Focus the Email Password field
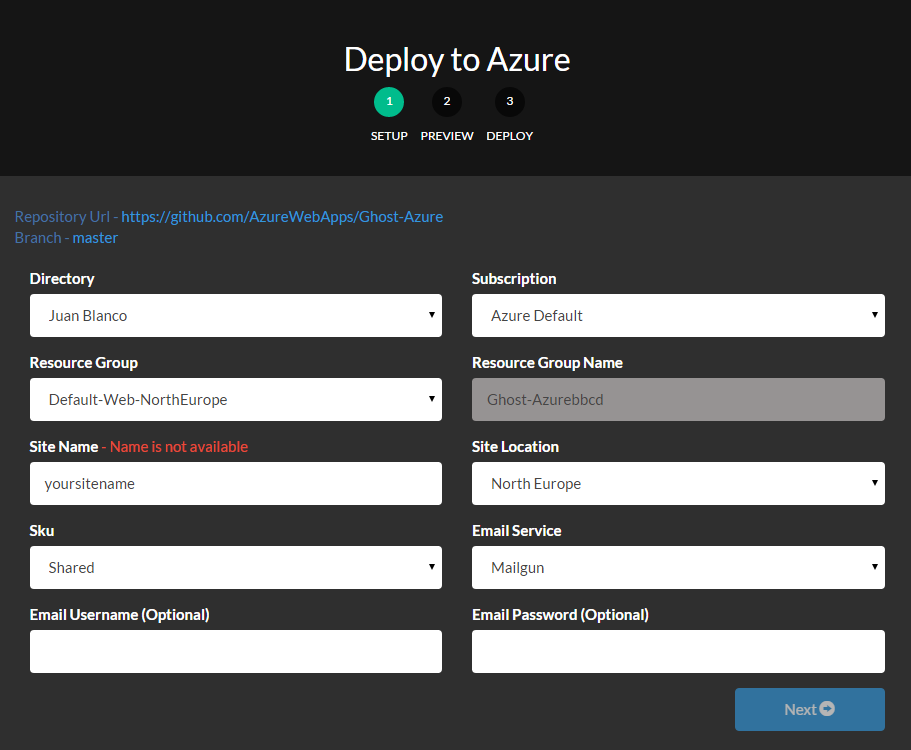This screenshot has width=911, height=750. 678,651
